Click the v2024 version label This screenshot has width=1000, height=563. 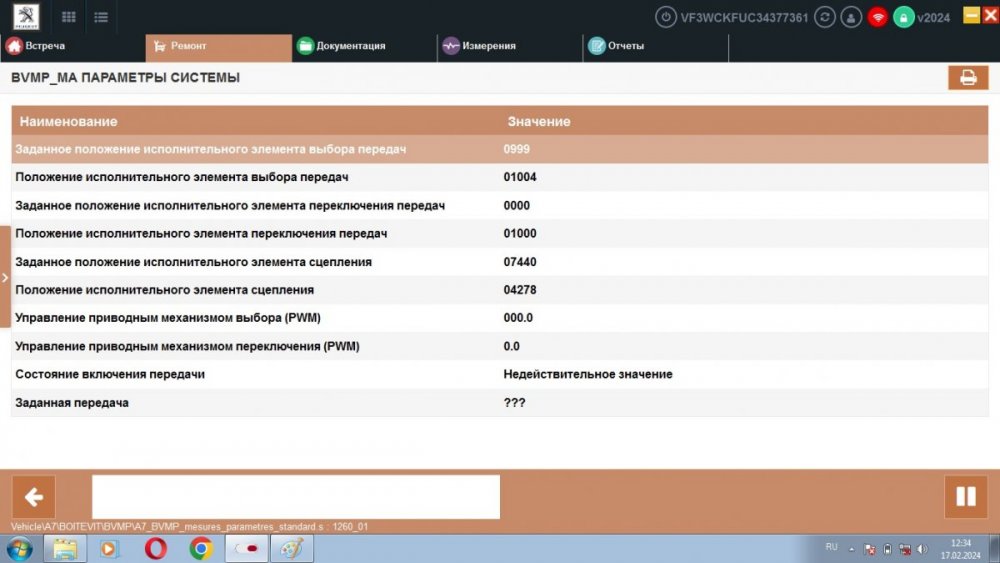[934, 18]
